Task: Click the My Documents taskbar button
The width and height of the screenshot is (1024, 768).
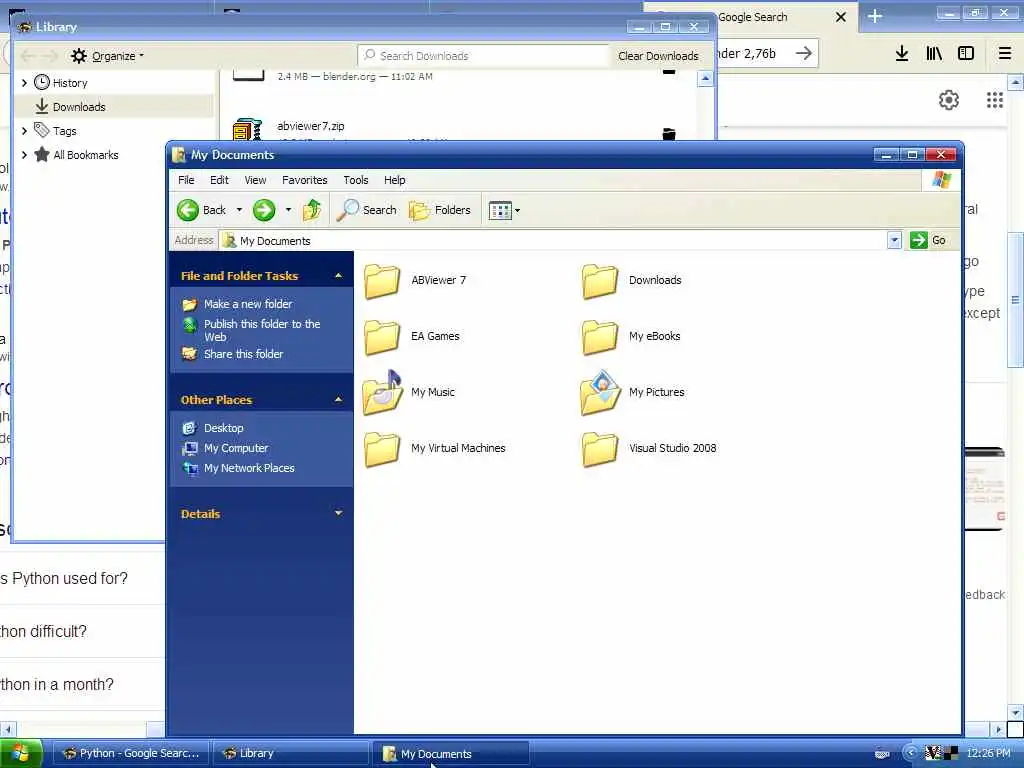Action: [x=451, y=754]
